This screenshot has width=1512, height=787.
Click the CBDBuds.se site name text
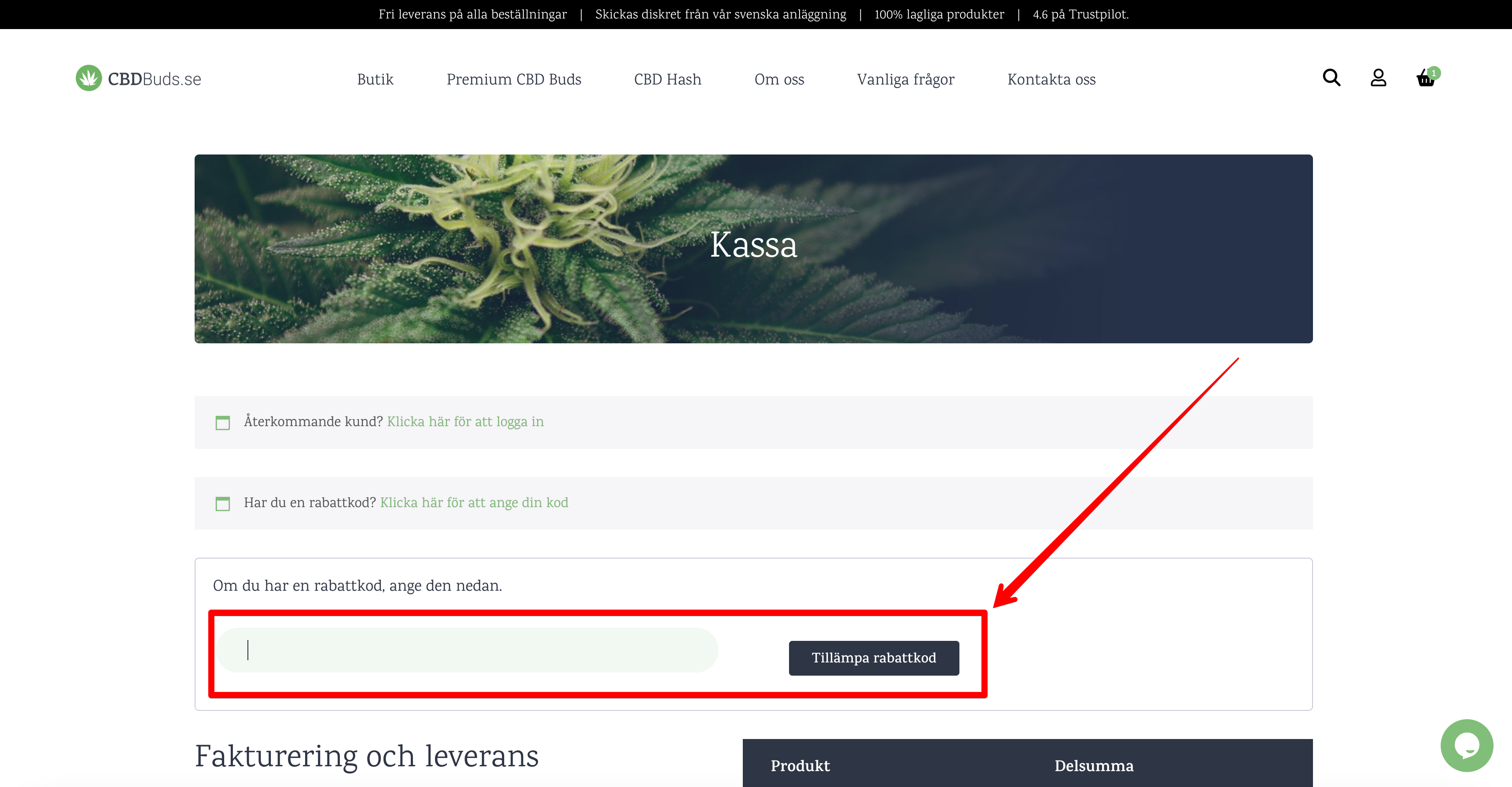coord(155,79)
